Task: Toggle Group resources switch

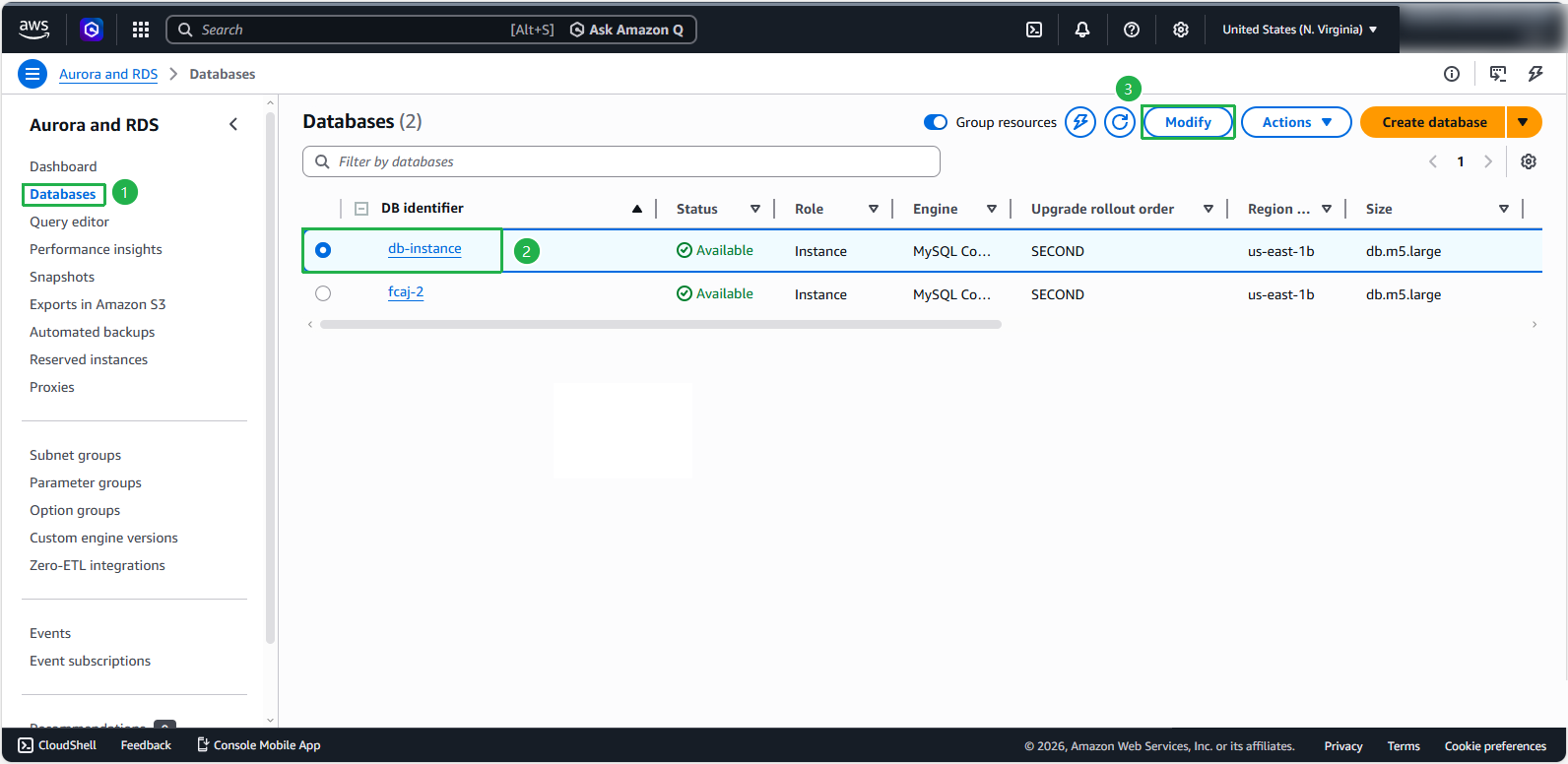Action: point(936,122)
